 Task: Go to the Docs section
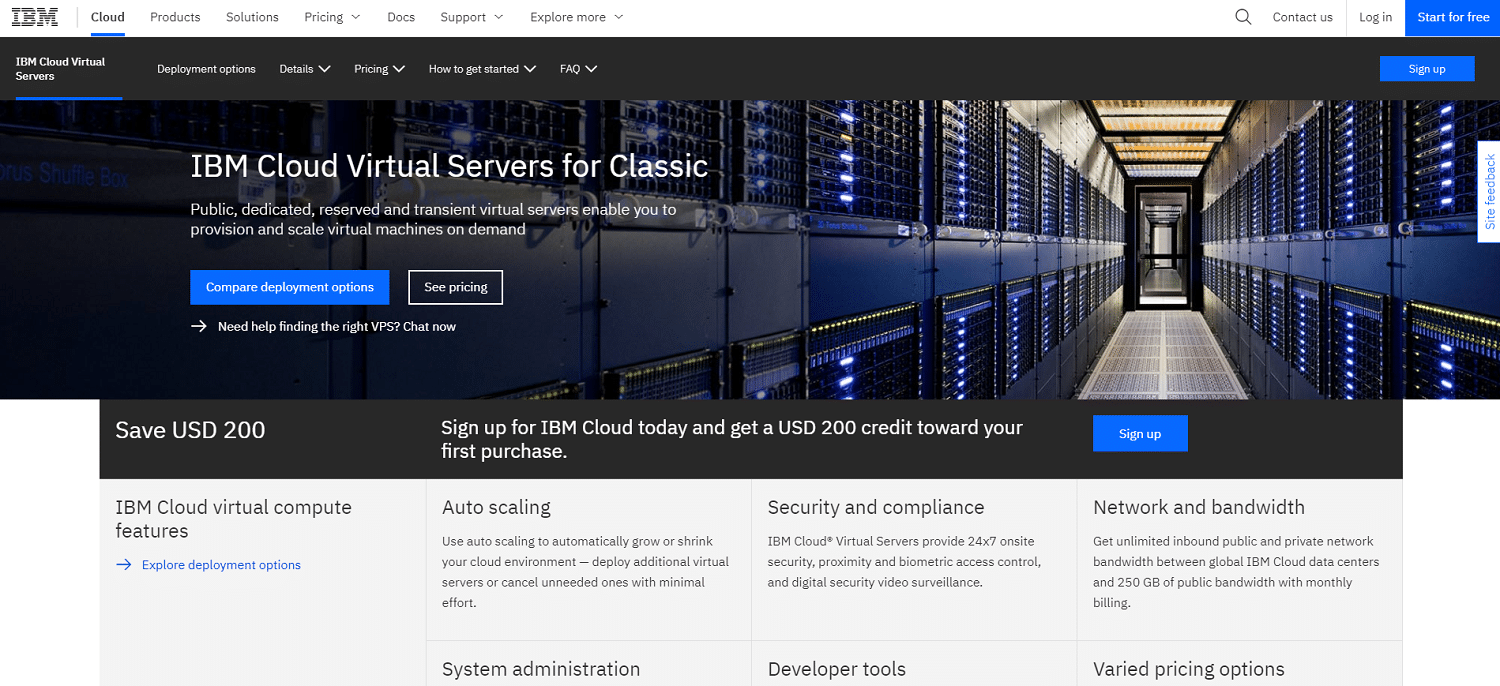pyautogui.click(x=400, y=17)
